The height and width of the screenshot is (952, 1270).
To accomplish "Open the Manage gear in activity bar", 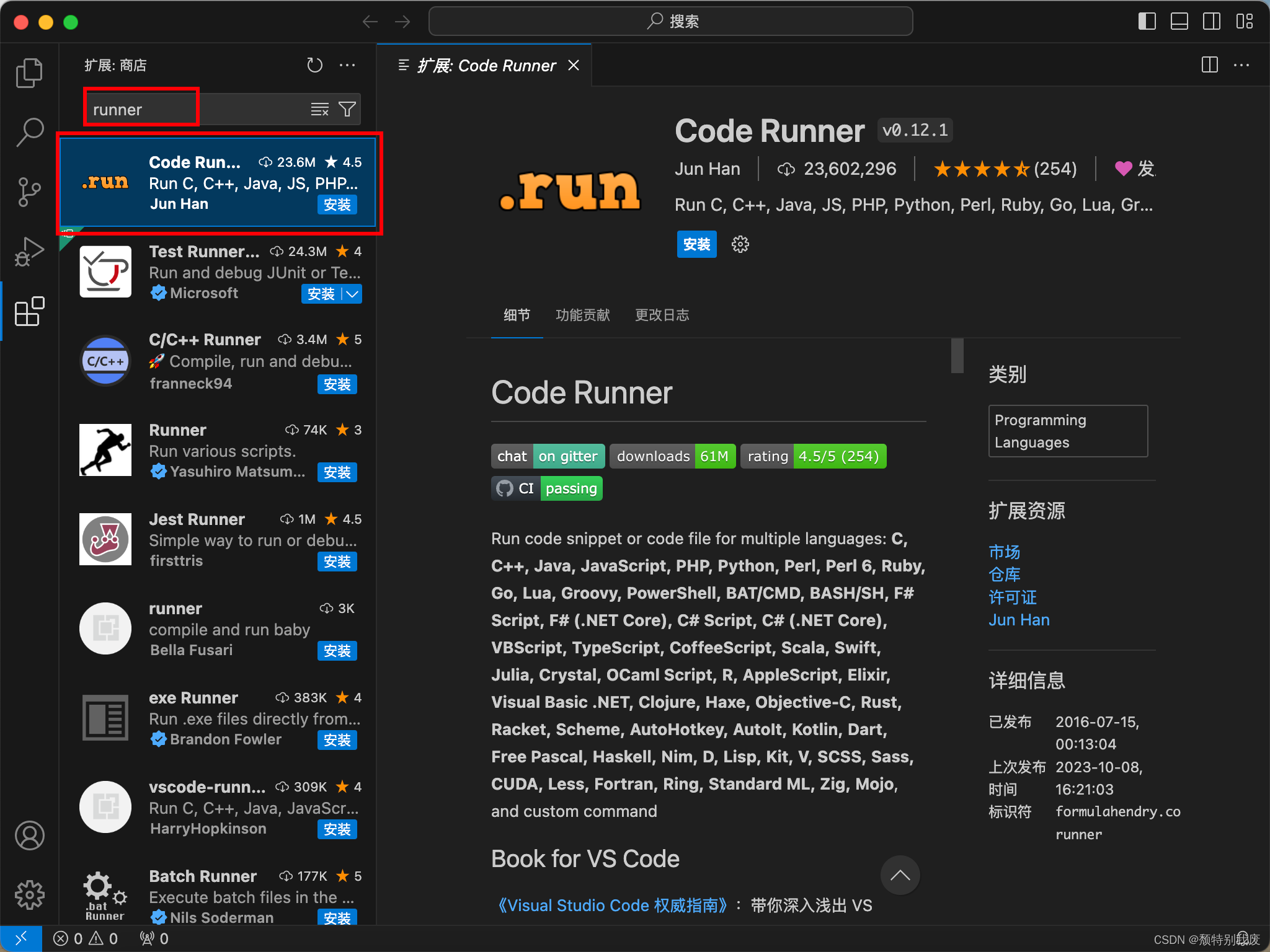I will [x=29, y=895].
